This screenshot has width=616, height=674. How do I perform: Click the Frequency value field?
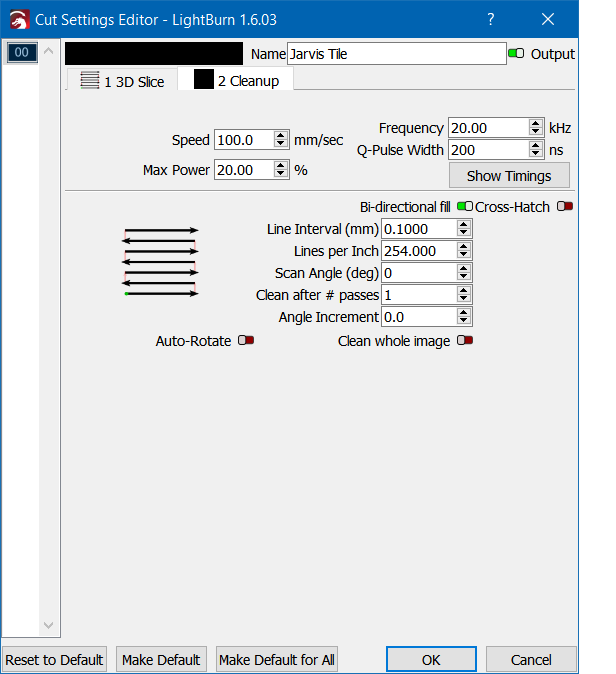point(488,128)
